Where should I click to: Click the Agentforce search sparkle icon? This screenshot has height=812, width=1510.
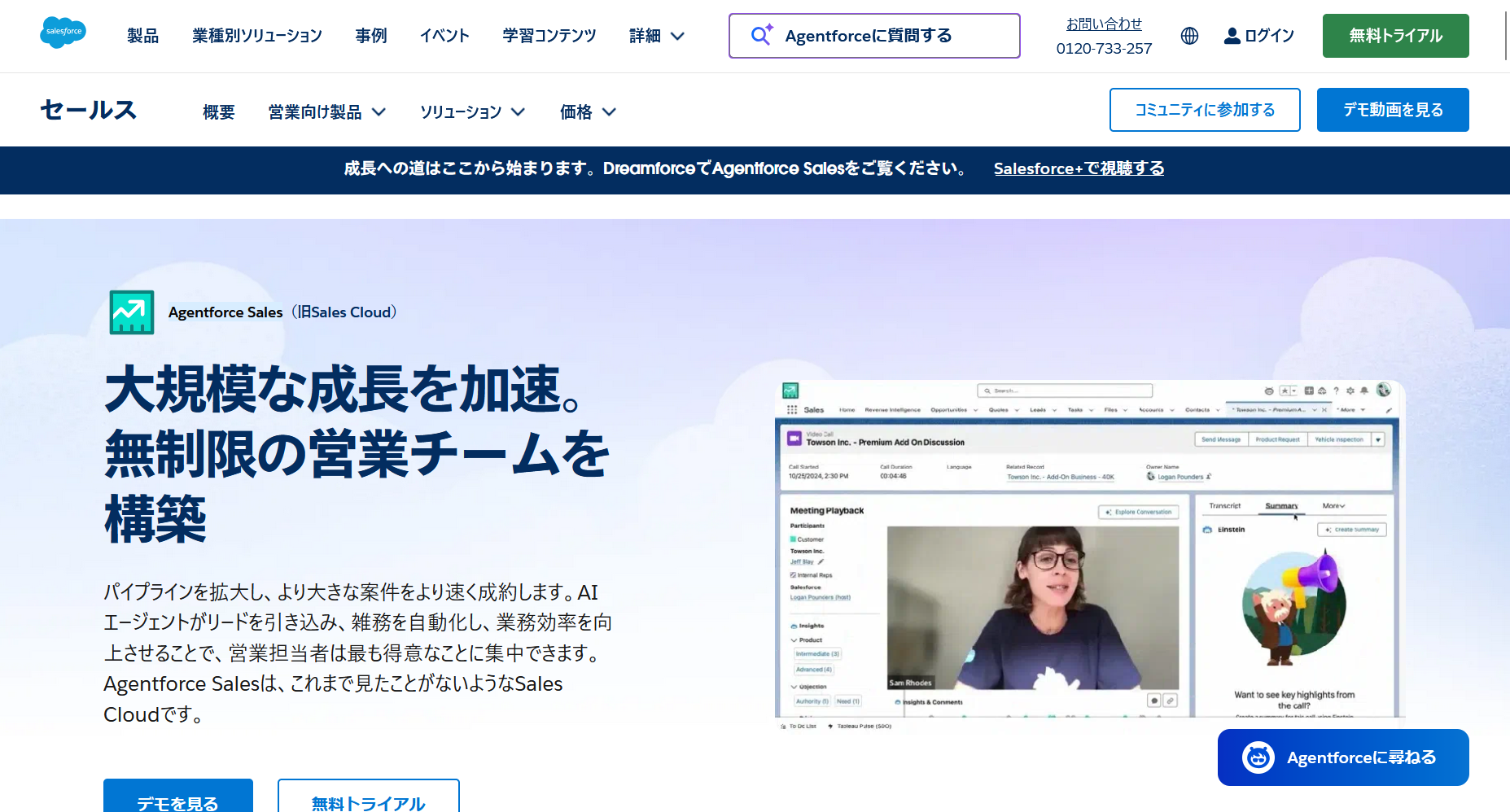click(761, 35)
